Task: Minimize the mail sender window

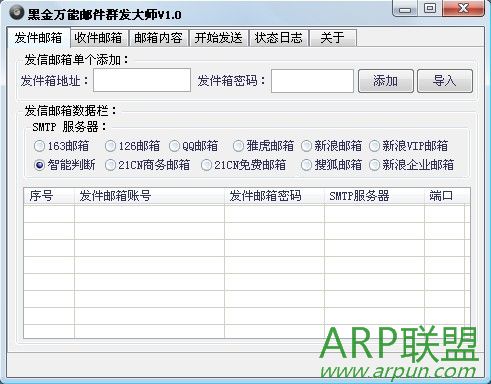Action: (405, 9)
